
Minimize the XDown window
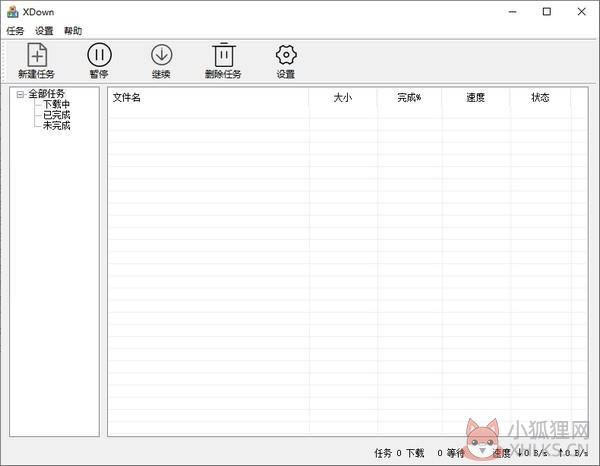(x=512, y=12)
